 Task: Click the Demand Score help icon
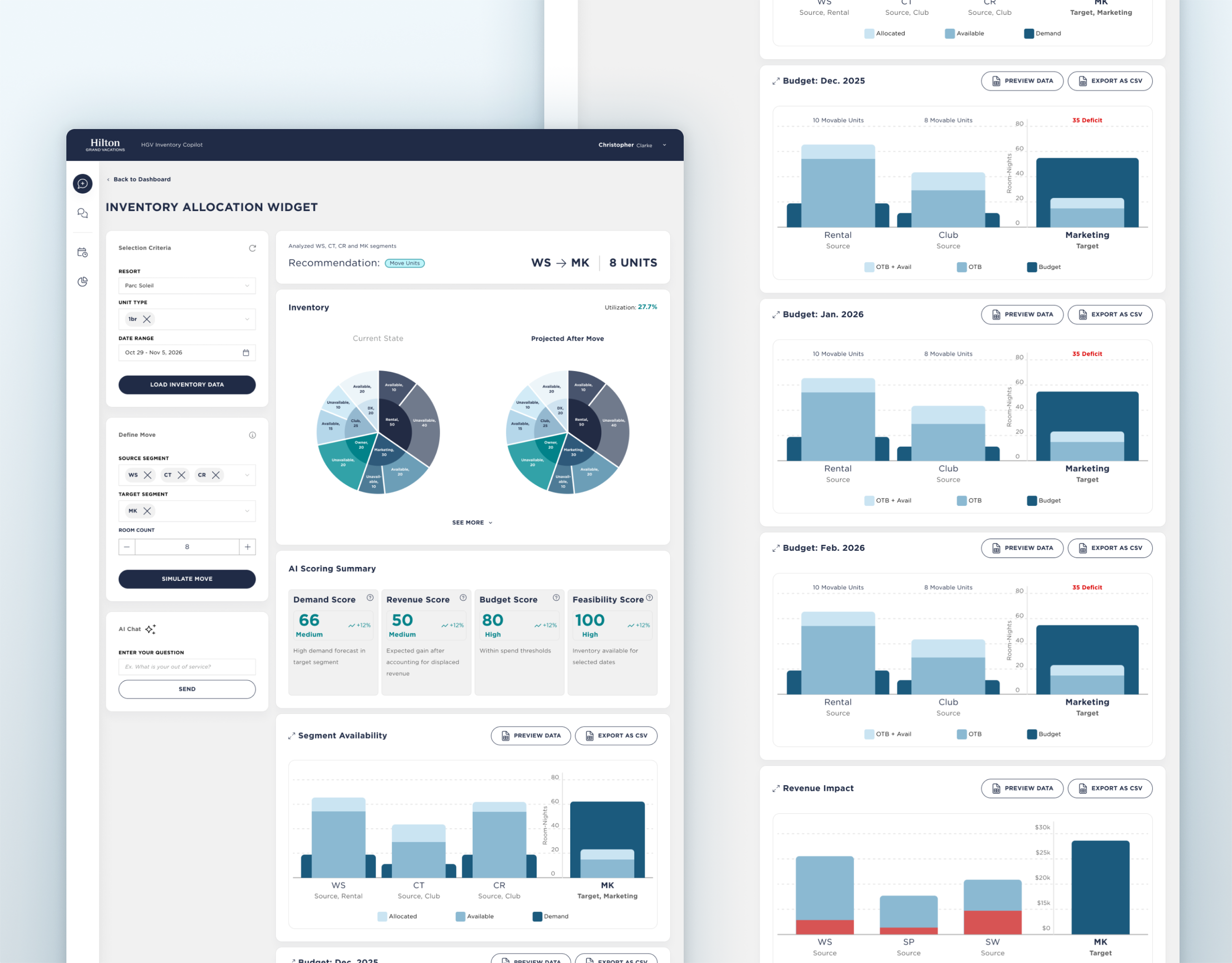(x=370, y=598)
